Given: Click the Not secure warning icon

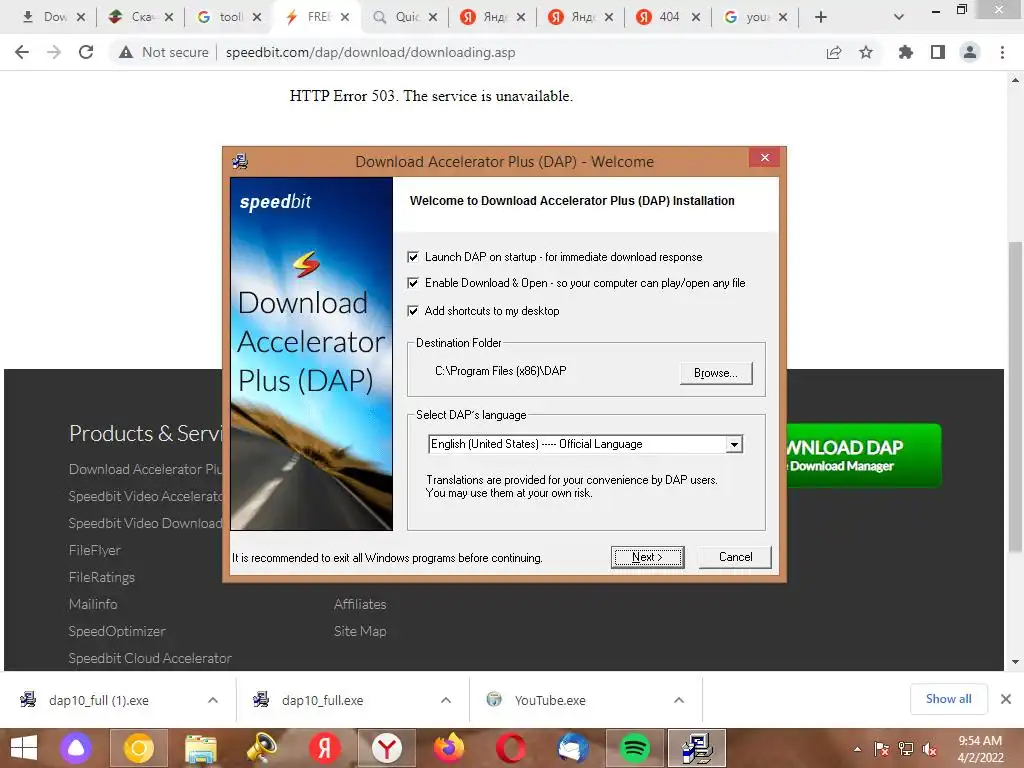Looking at the screenshot, I should tap(126, 52).
